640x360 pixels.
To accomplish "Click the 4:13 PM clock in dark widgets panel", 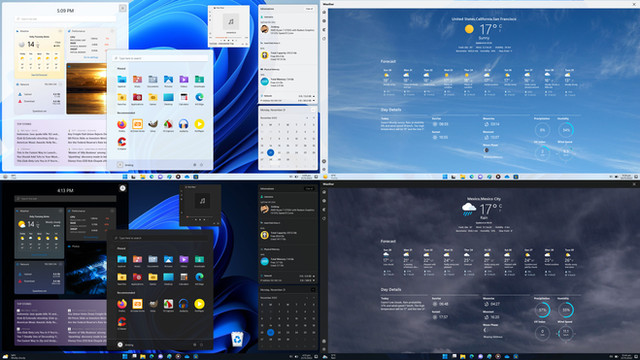I will [x=65, y=191].
